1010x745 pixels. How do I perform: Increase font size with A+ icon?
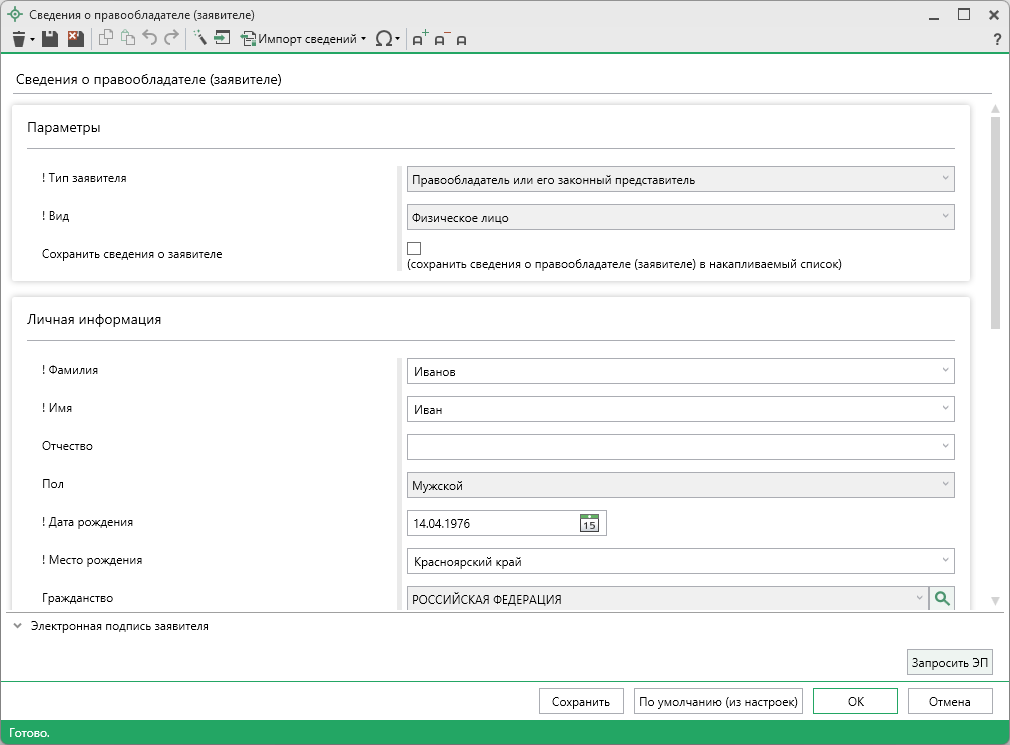(x=420, y=39)
